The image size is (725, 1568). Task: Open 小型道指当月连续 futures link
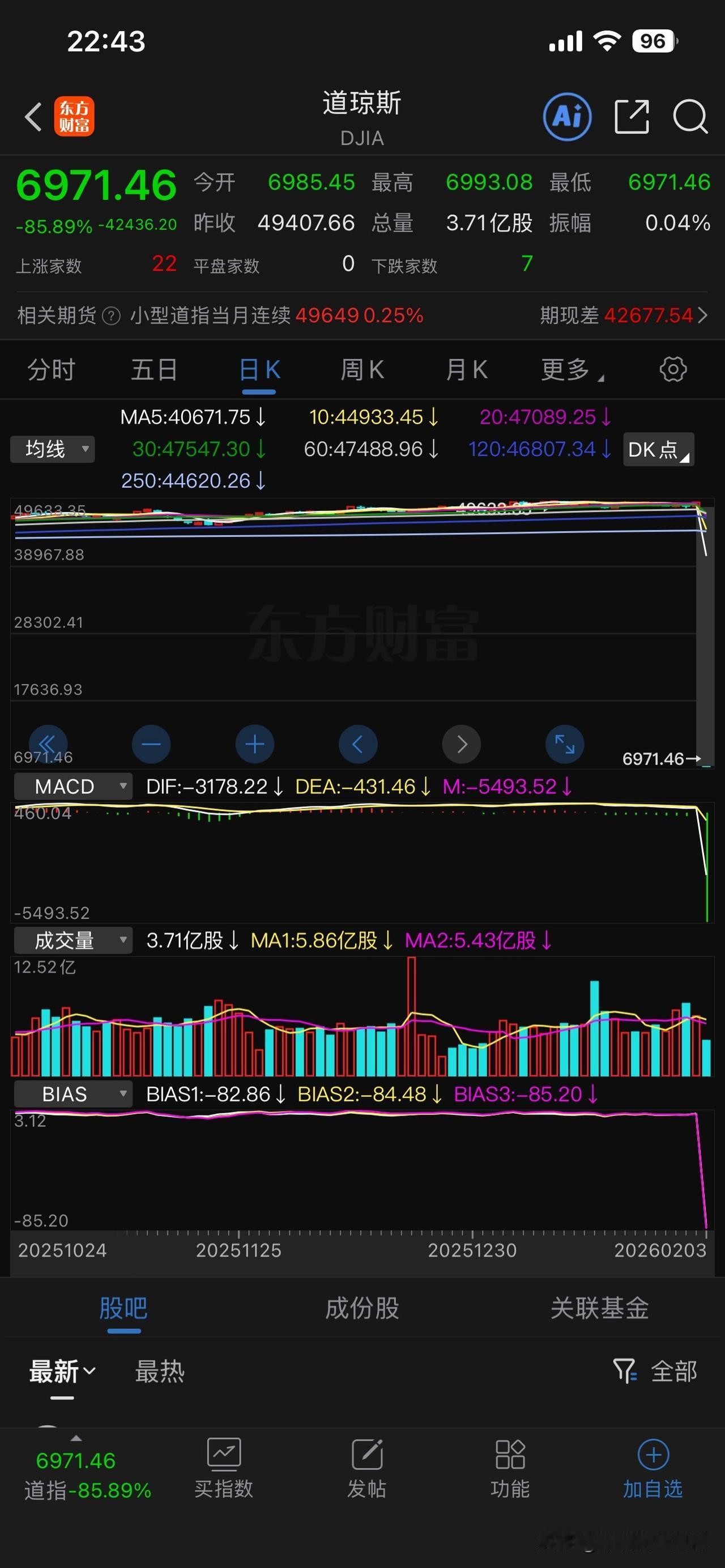(x=277, y=315)
